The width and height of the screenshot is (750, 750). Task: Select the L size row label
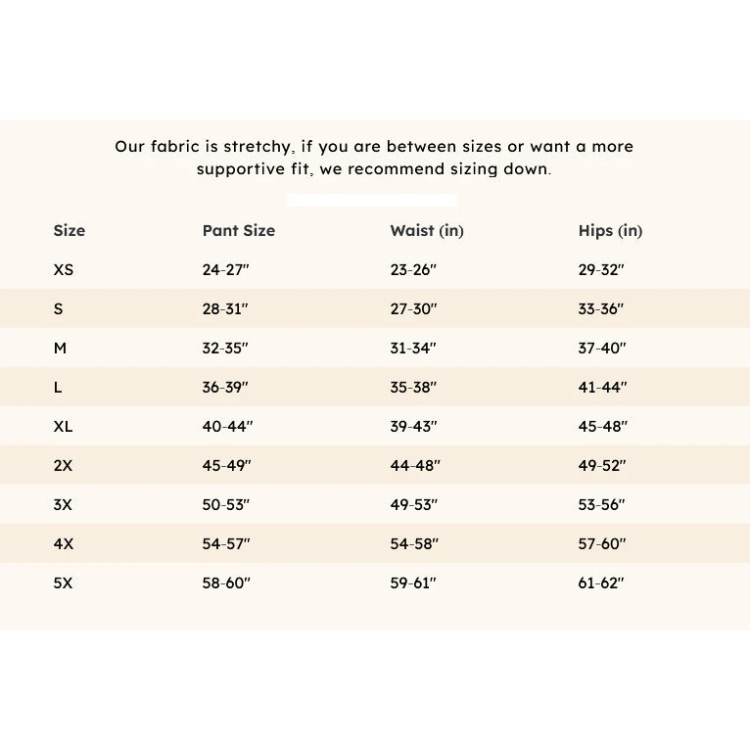point(58,387)
